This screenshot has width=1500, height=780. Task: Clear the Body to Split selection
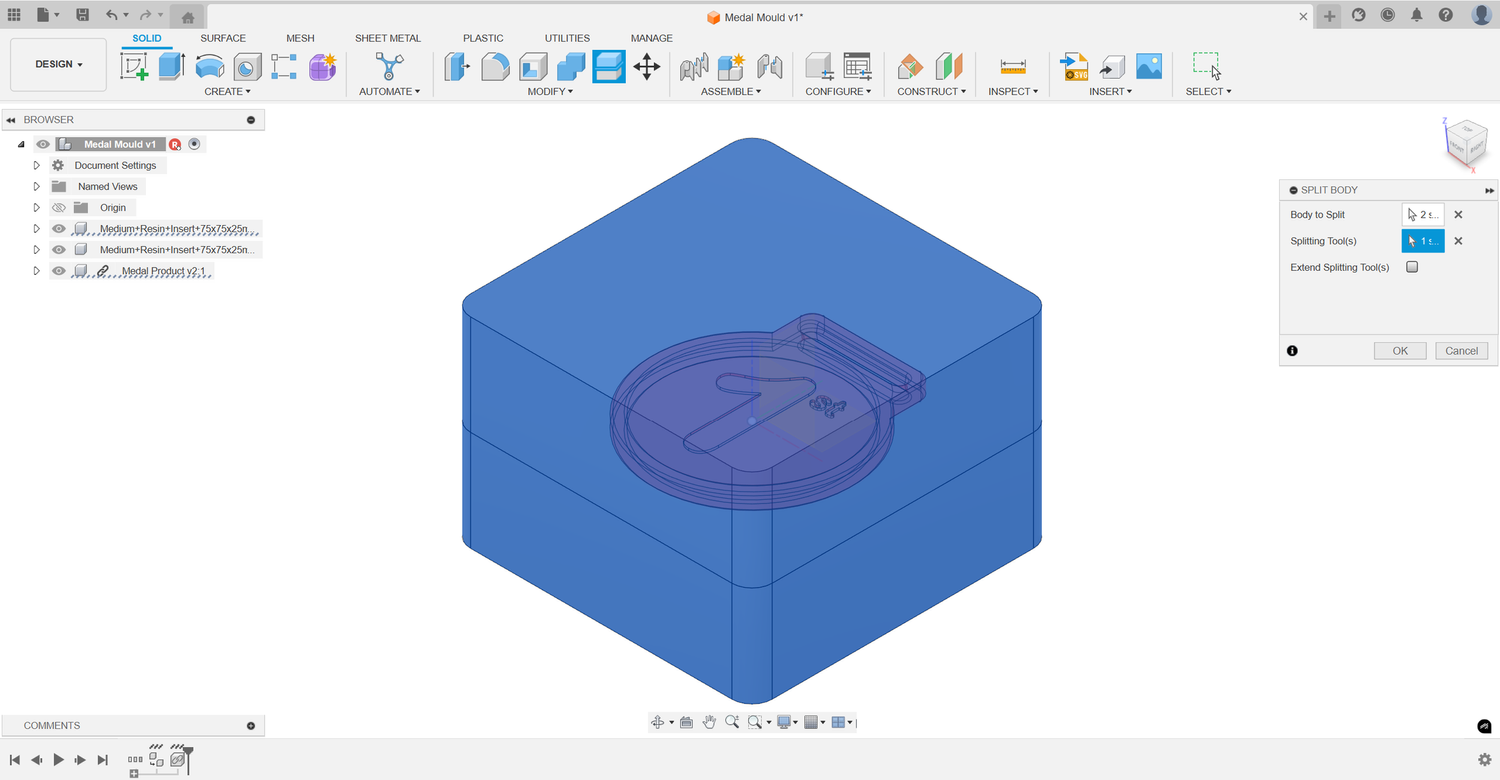pos(1458,214)
